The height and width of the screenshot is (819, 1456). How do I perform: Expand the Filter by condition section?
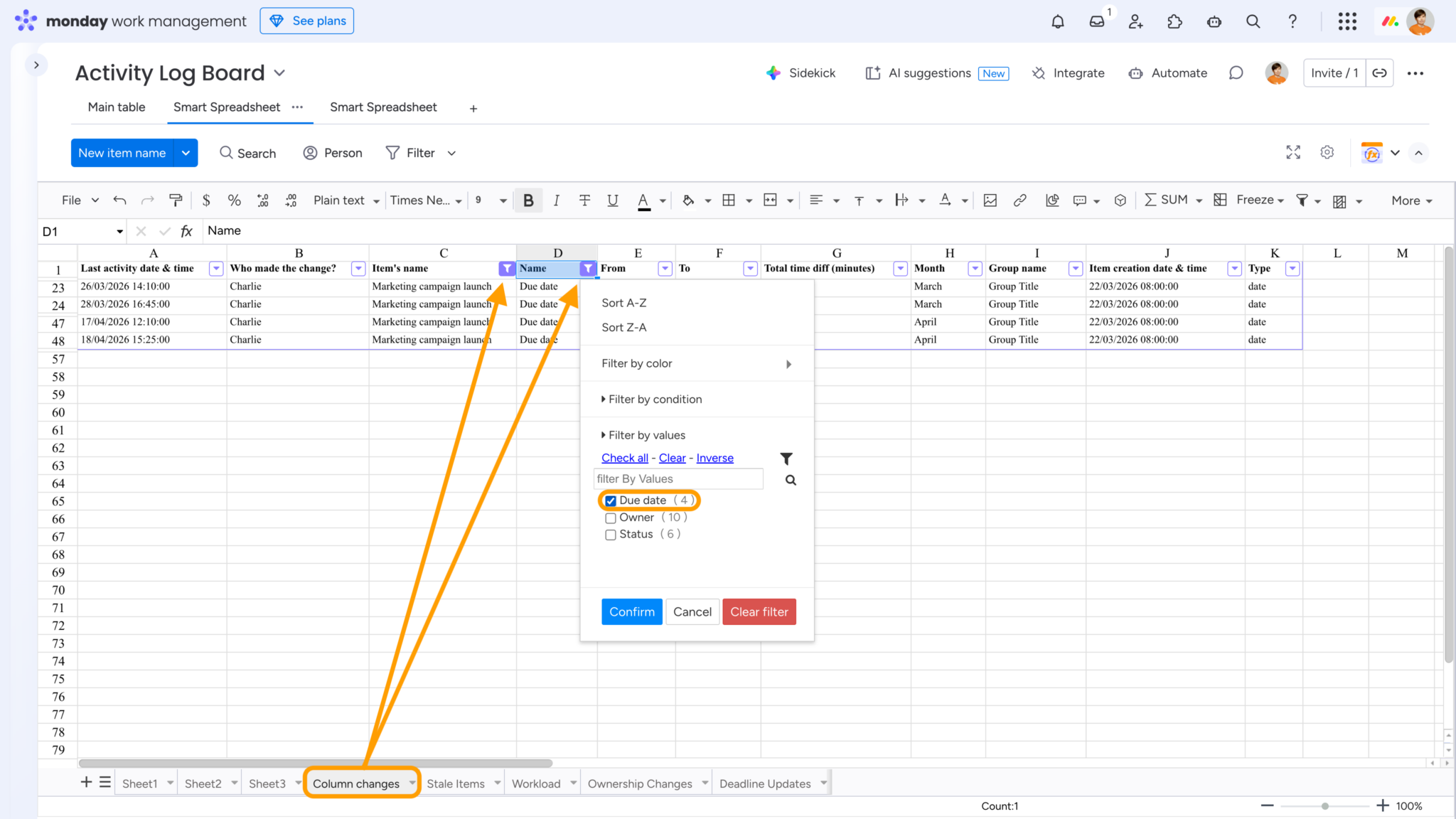pos(652,400)
